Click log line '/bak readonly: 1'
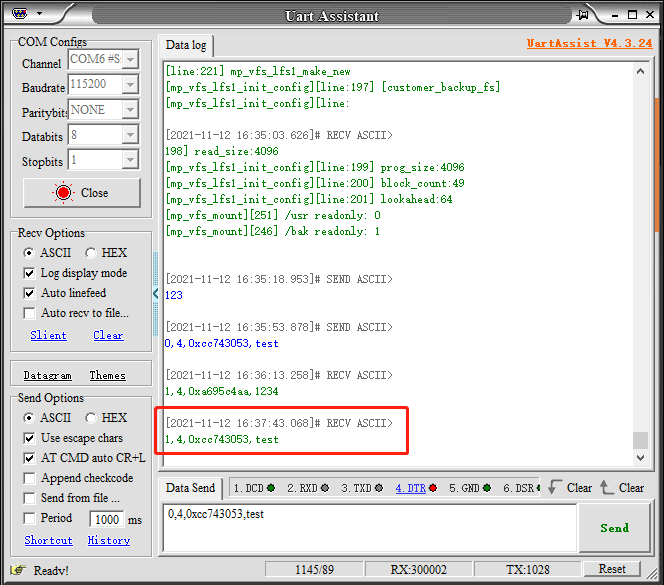 tap(273, 231)
